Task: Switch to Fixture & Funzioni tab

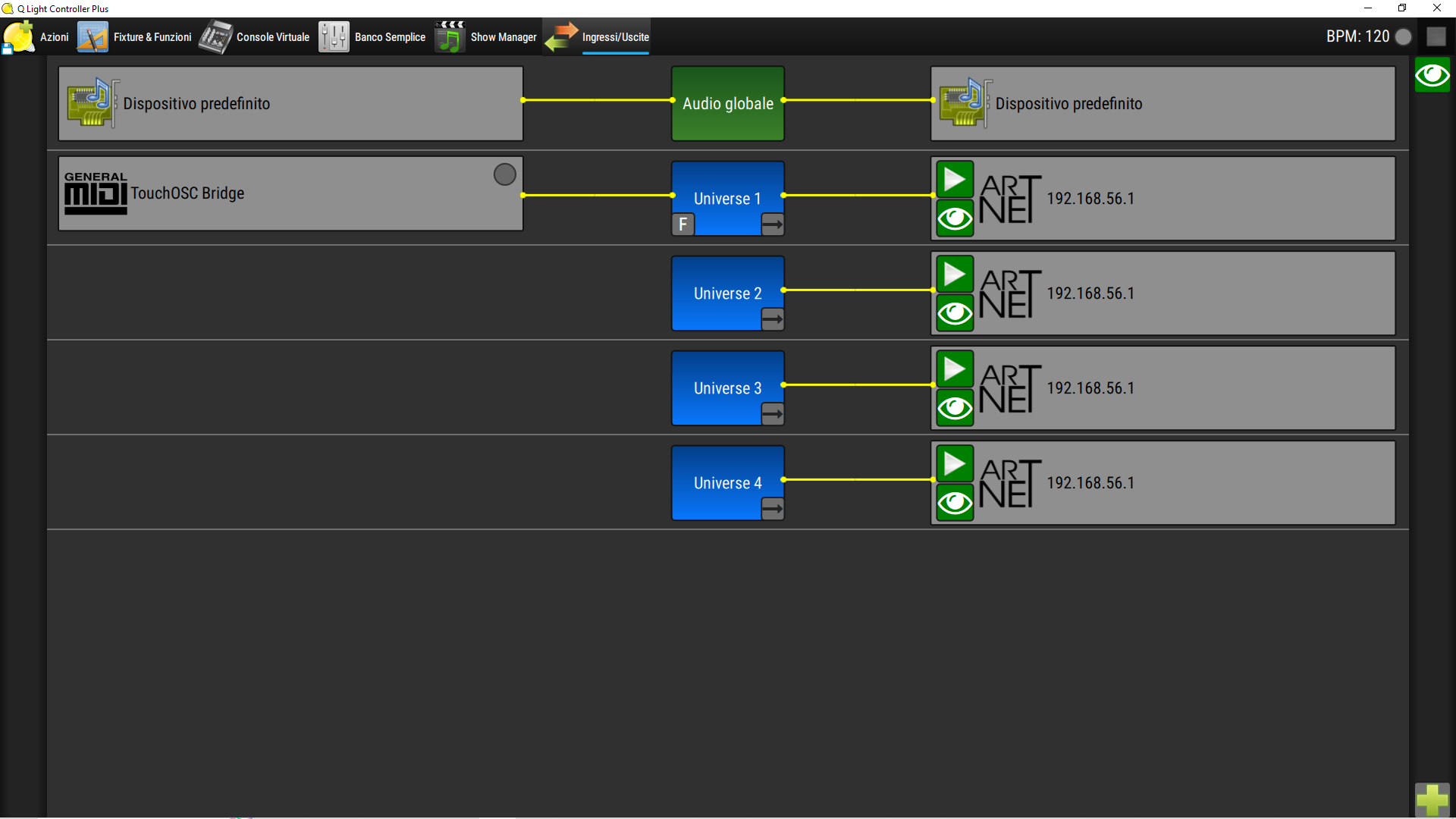Action: [134, 37]
